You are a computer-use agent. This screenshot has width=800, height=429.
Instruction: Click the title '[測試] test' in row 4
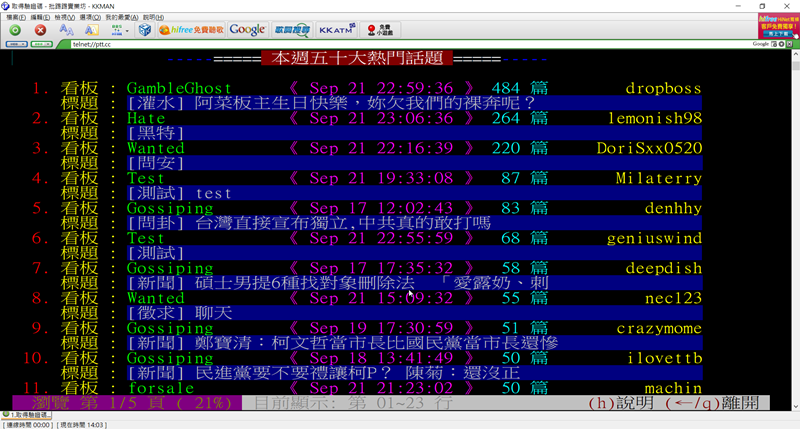tap(179, 193)
